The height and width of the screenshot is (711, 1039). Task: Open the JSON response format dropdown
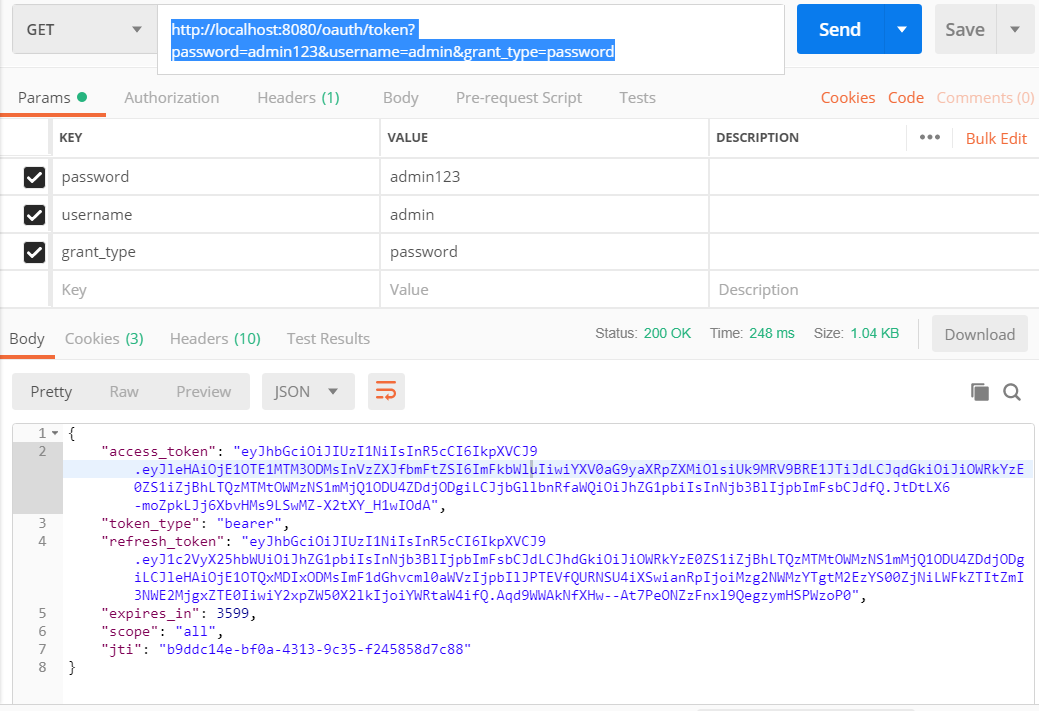pos(308,392)
